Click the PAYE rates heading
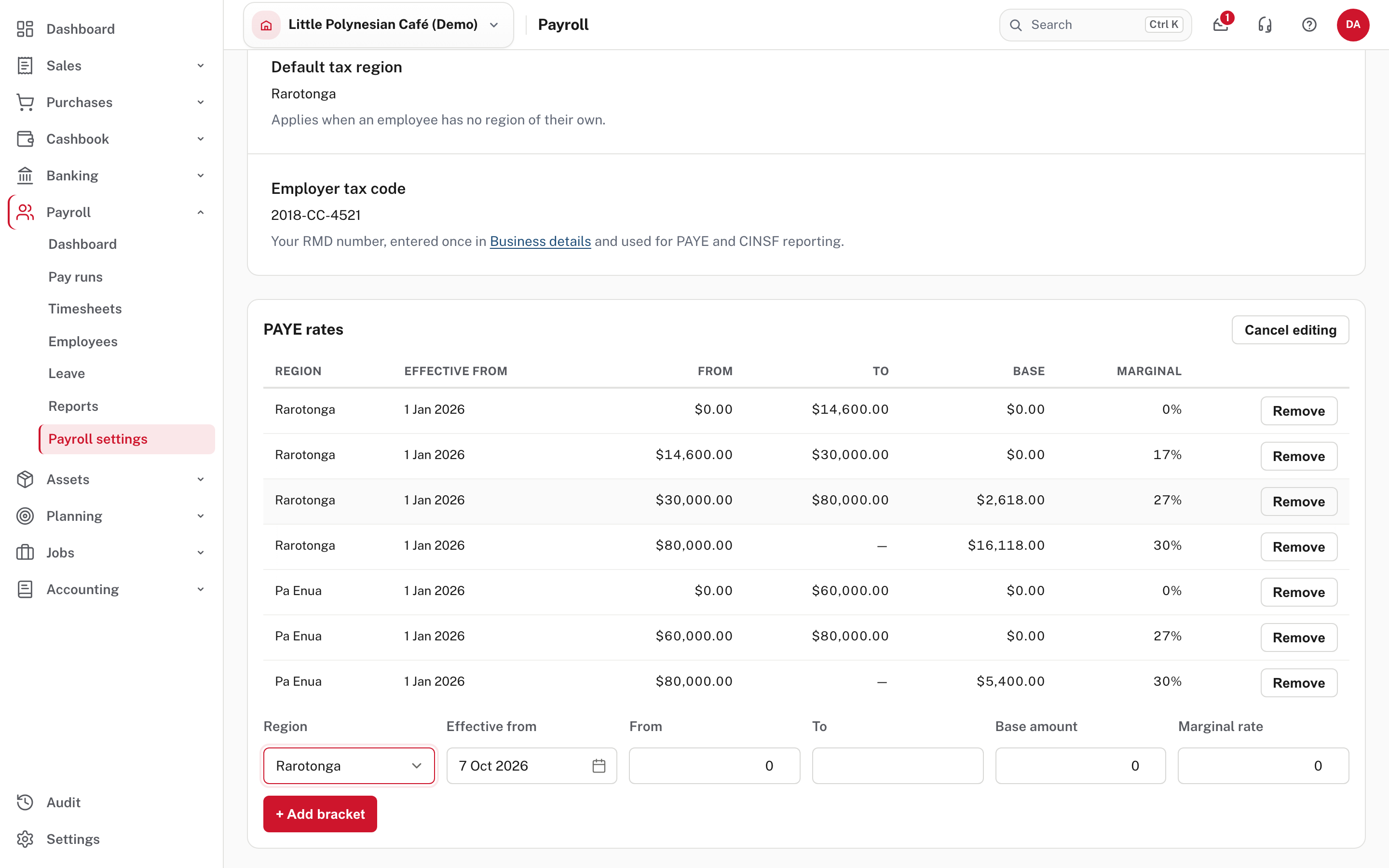 tap(303, 329)
